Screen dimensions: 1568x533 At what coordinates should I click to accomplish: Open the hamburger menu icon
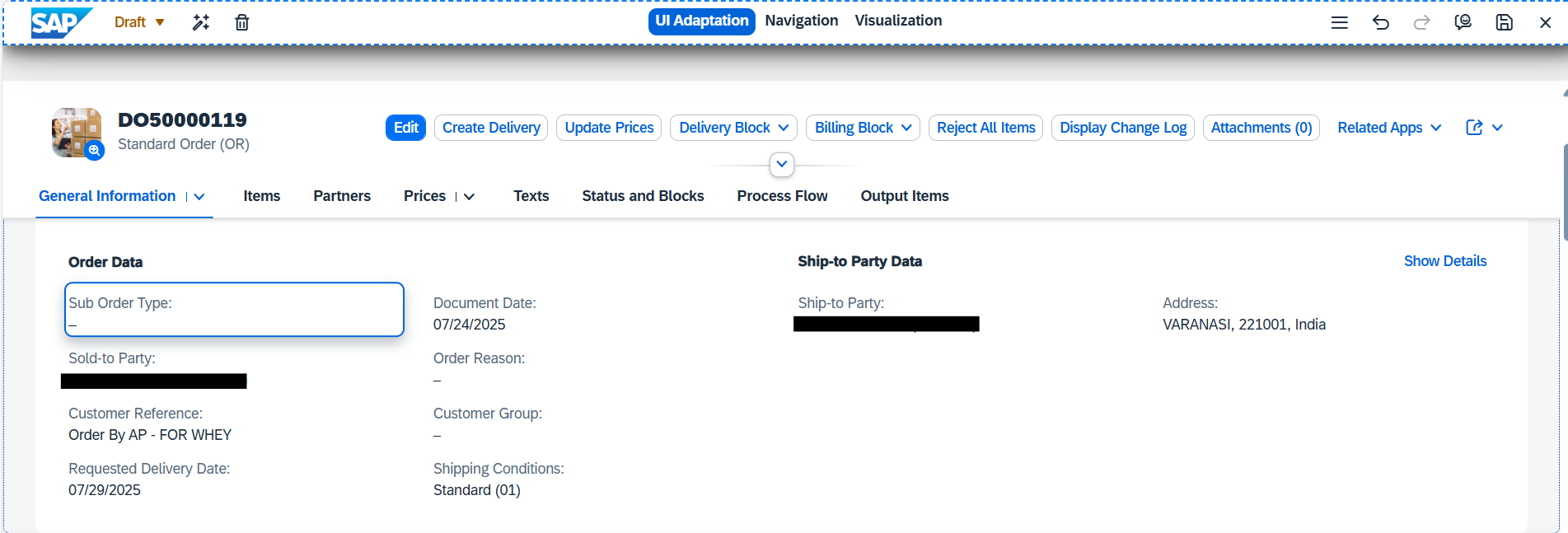click(1340, 22)
